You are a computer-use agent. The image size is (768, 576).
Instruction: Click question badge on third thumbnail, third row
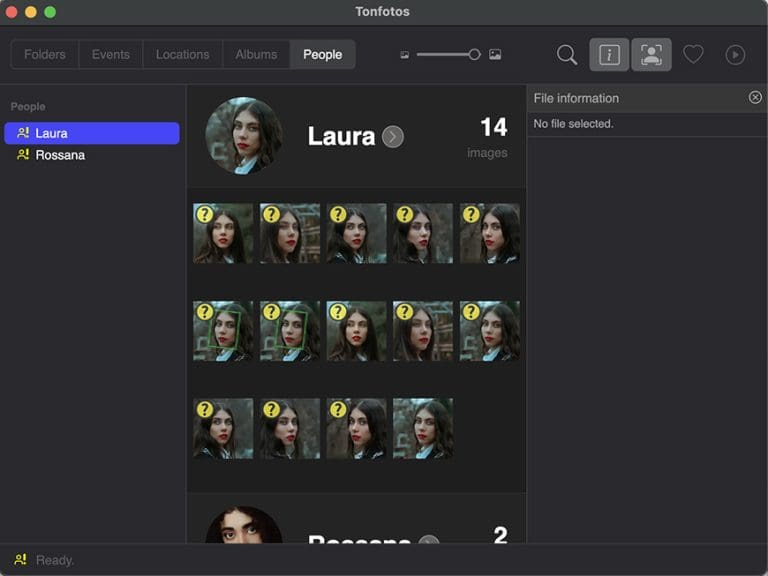click(x=338, y=409)
